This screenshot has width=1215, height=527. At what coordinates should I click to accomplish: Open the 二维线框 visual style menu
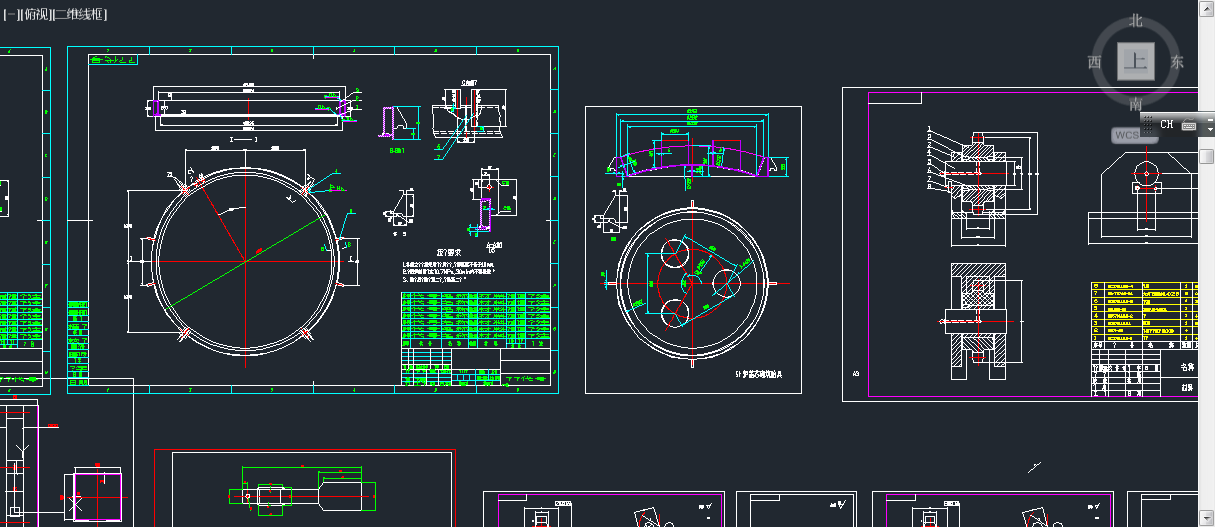80,14
